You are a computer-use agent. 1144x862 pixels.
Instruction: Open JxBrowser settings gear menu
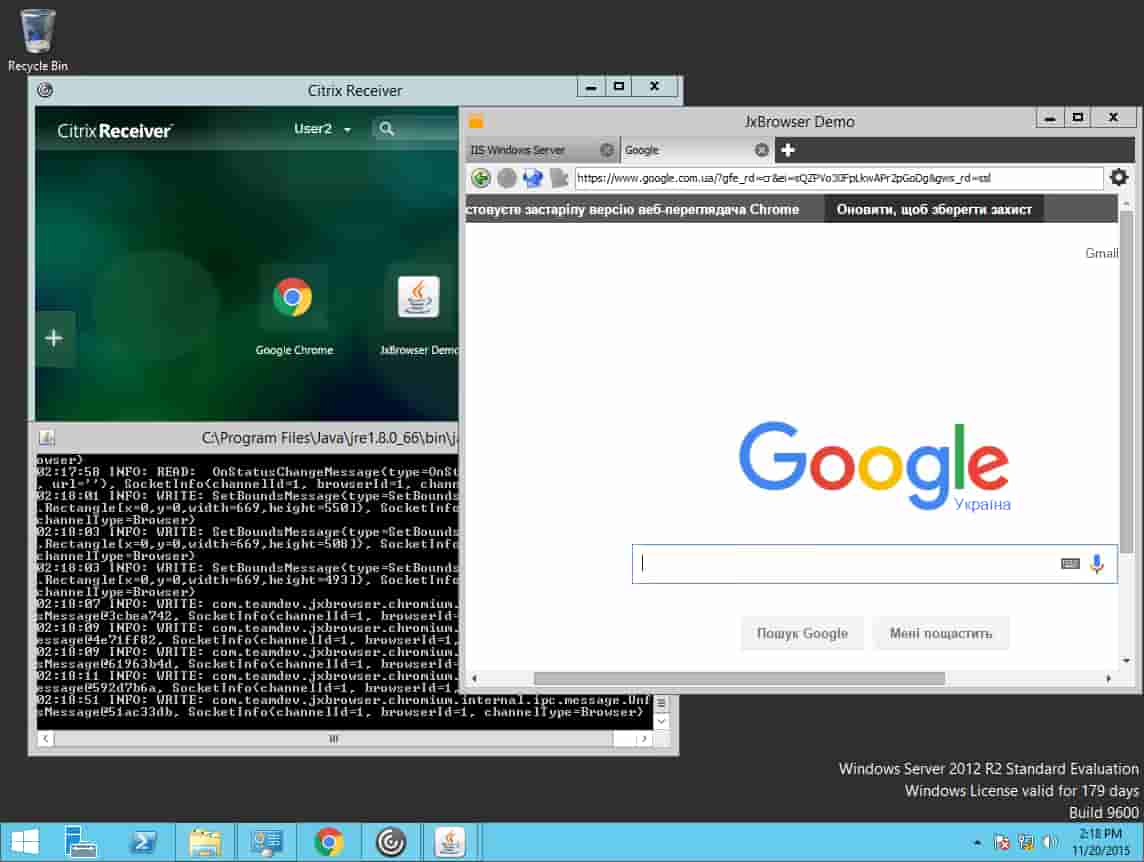[1118, 177]
